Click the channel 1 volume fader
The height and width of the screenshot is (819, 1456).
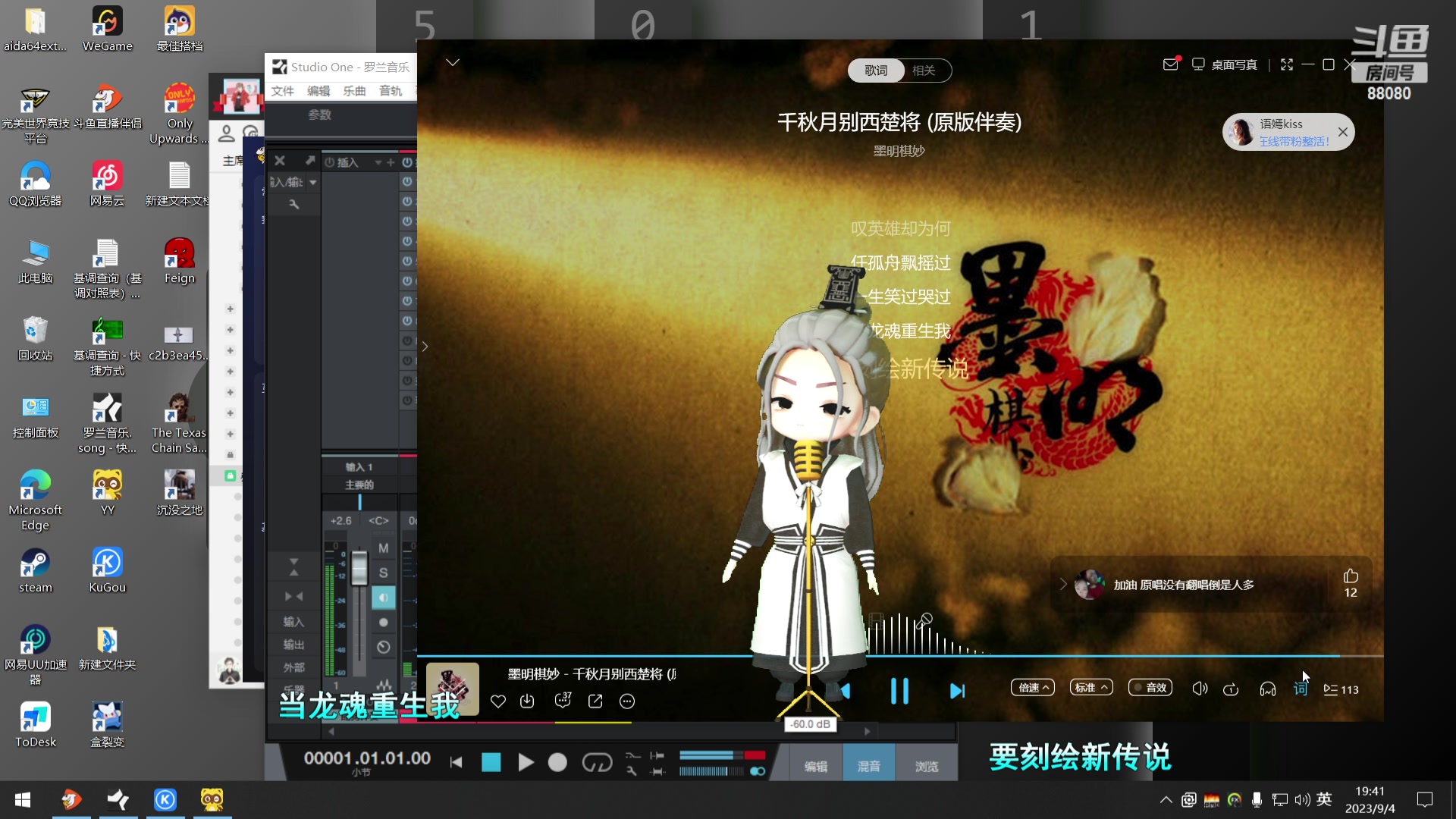click(359, 569)
